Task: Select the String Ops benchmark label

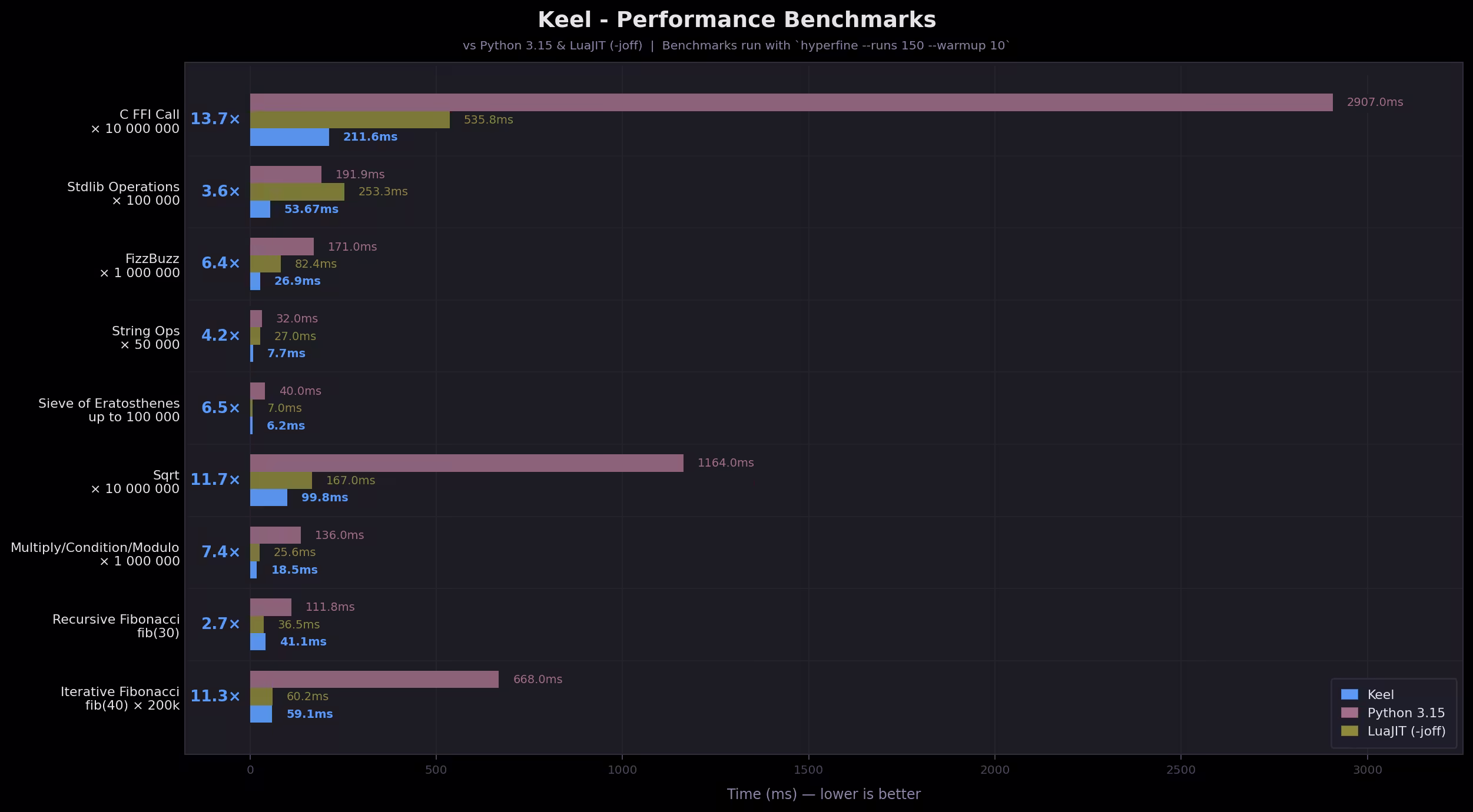Action: (145, 338)
